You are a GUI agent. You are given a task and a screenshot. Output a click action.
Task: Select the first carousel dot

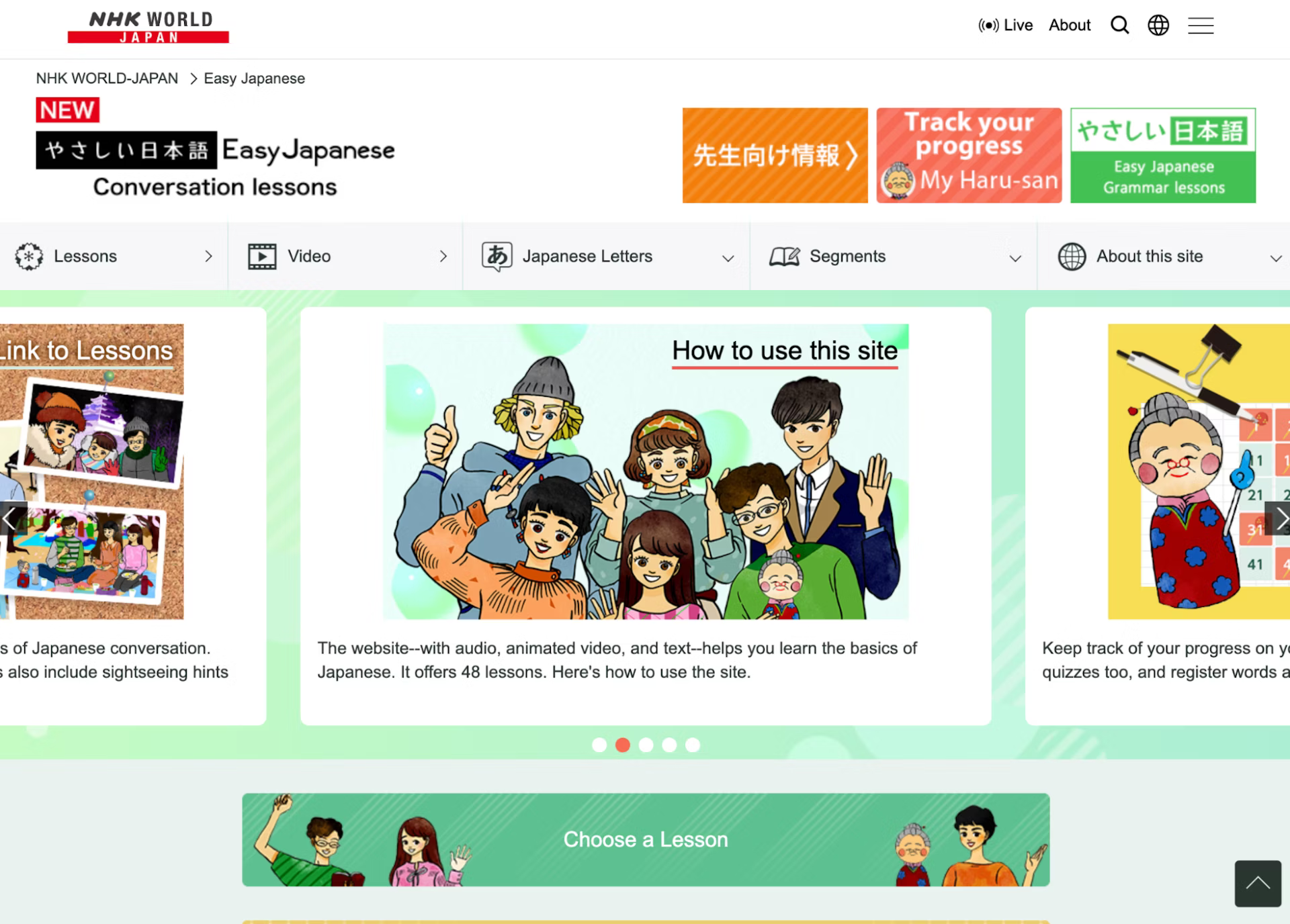[599, 745]
